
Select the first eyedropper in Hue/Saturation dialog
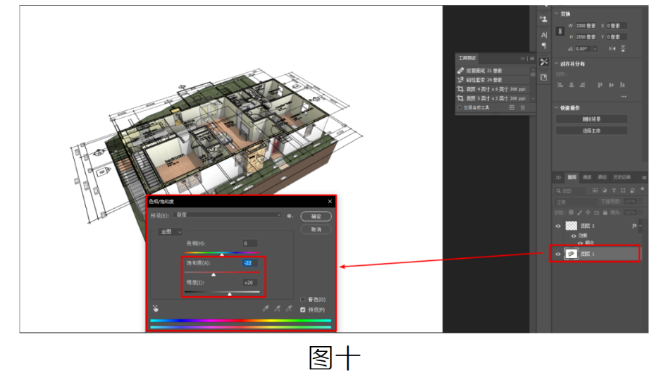[x=266, y=309]
